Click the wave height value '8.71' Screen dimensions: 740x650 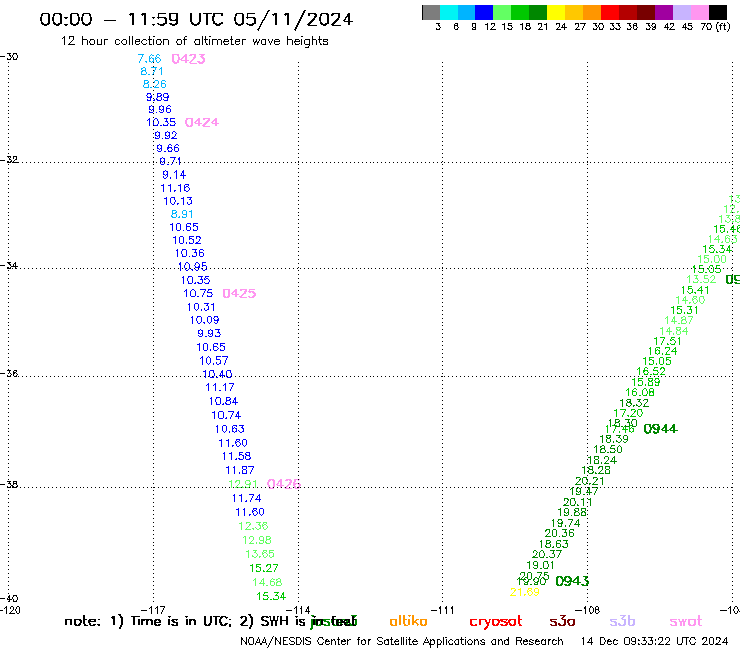(x=152, y=72)
